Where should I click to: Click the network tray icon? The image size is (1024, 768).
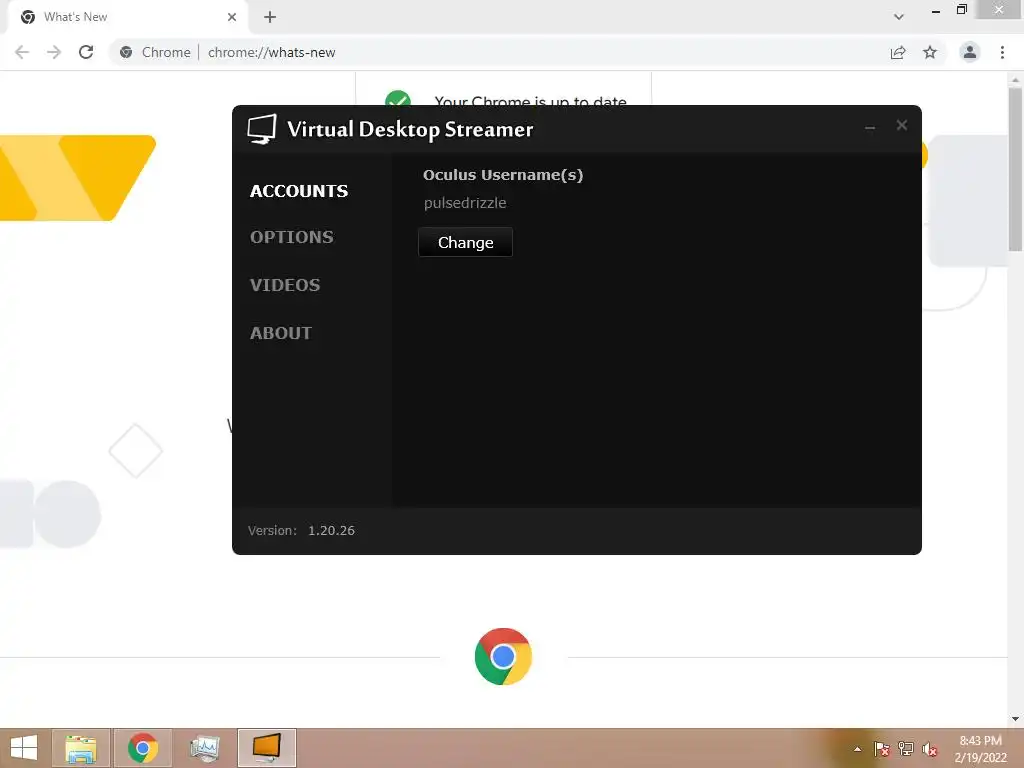906,749
